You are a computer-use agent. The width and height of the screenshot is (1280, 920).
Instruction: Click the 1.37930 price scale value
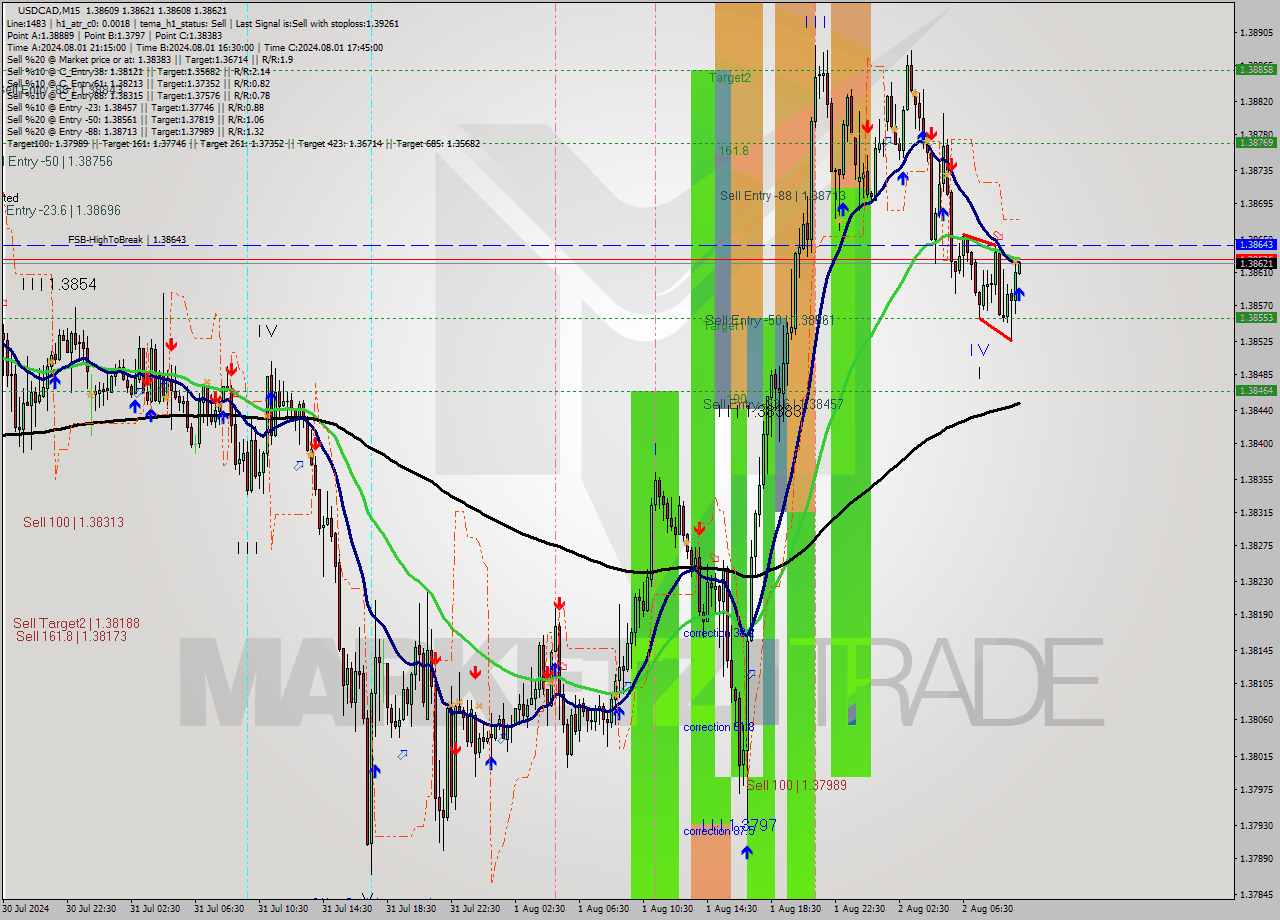(x=1256, y=825)
